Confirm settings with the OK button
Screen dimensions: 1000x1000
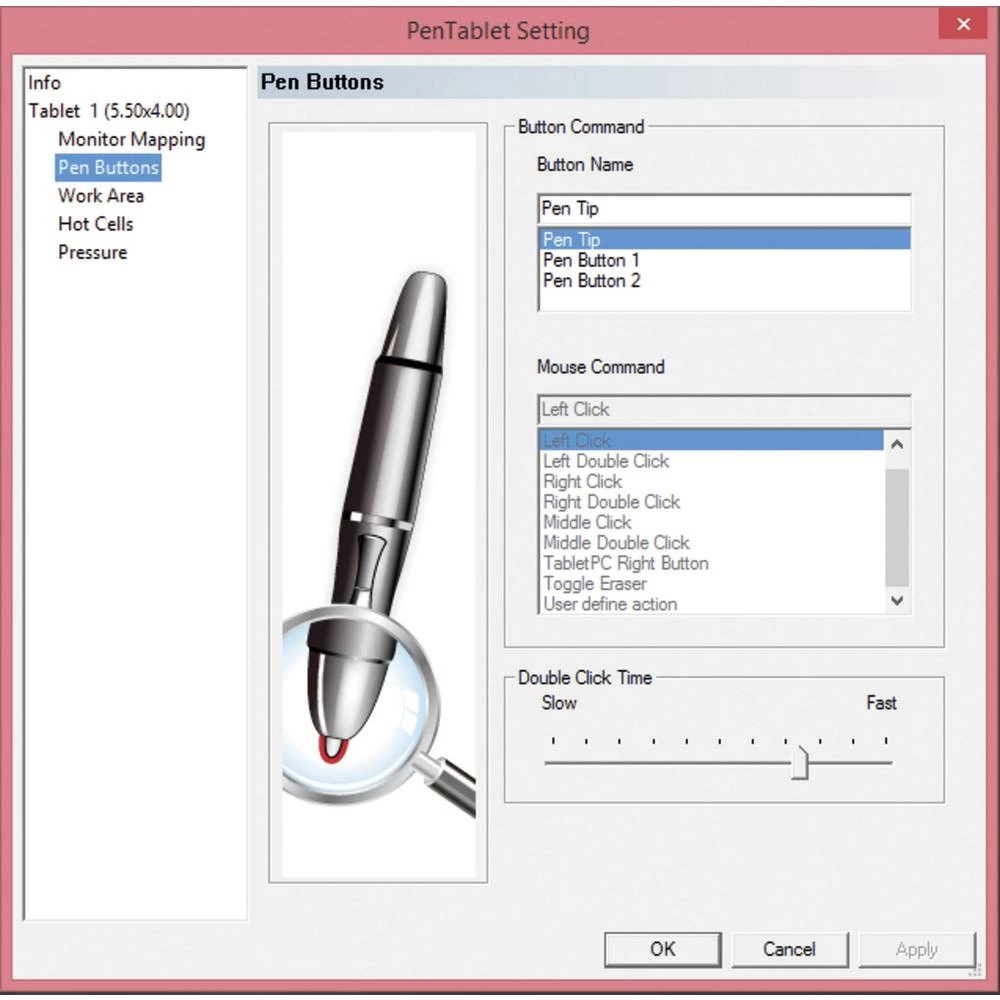click(662, 949)
